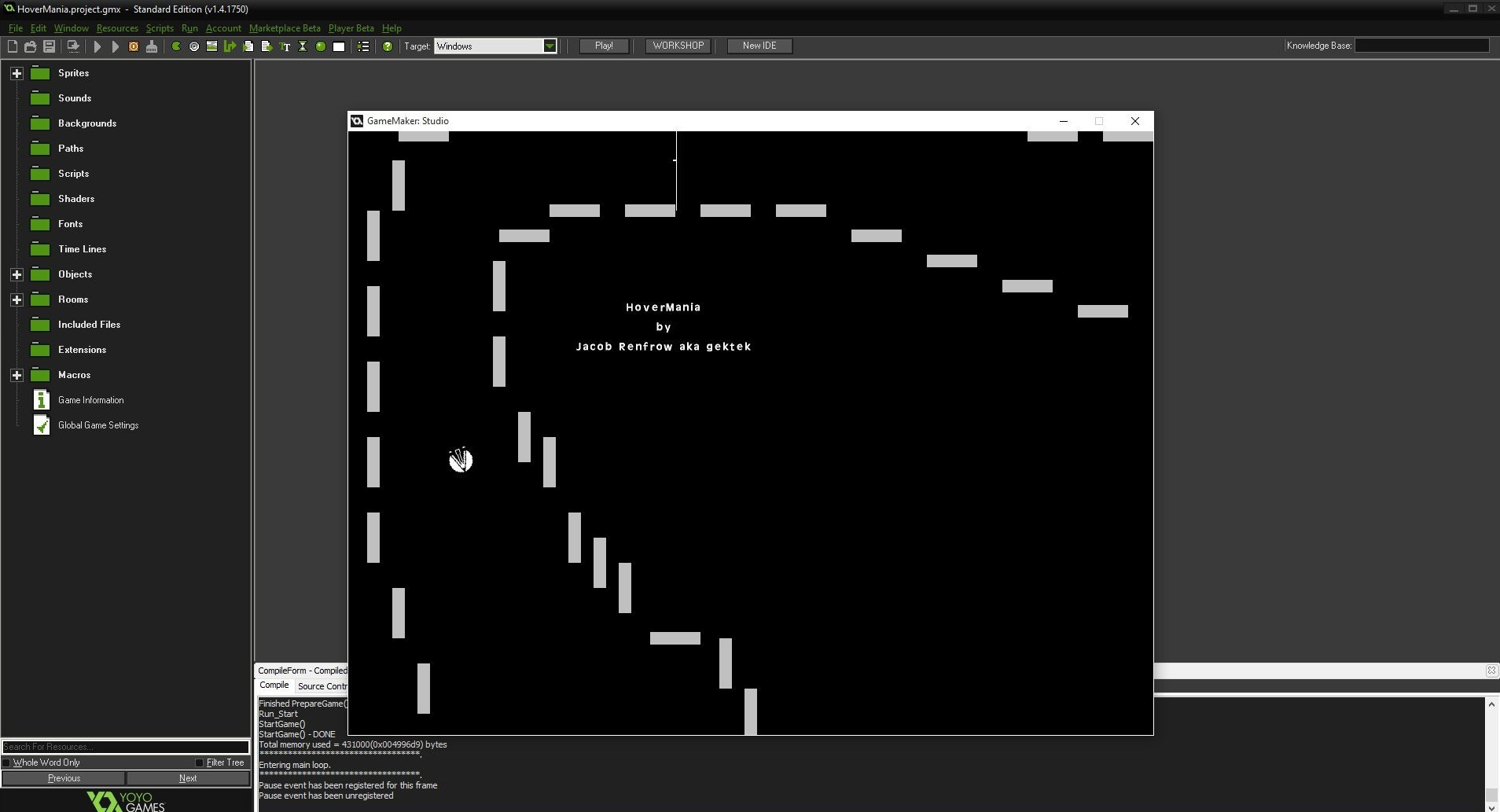Create a path using the green arrow icon
This screenshot has width=1500, height=812.
[x=230, y=46]
